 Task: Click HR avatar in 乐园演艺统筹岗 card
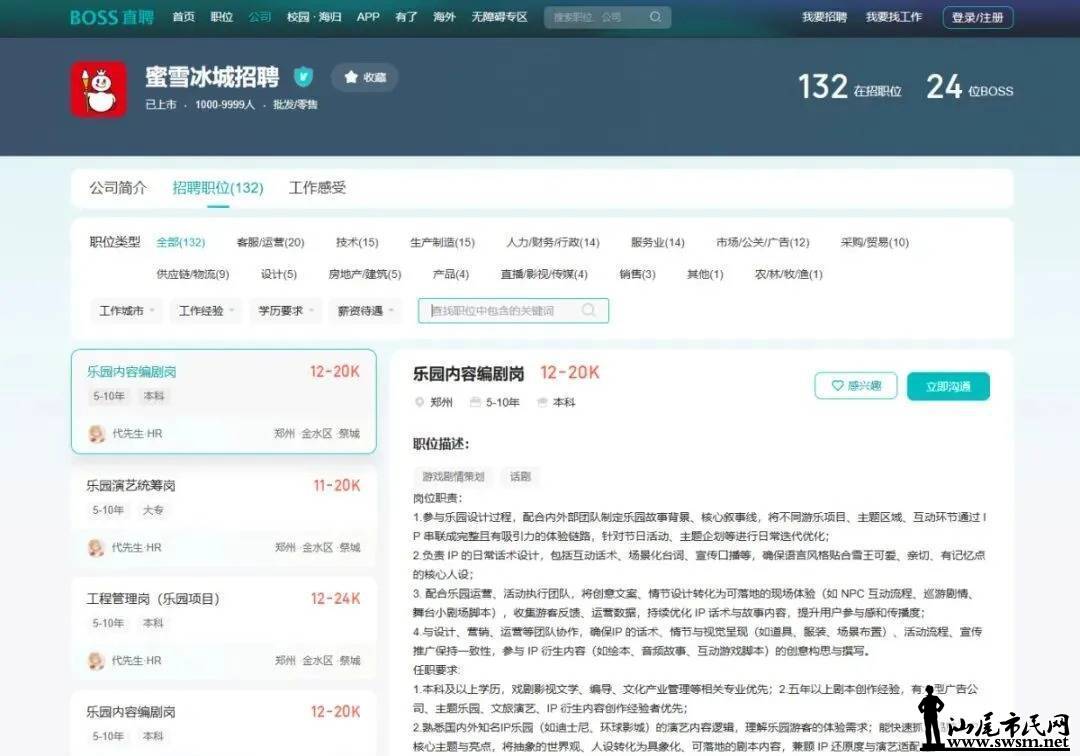[x=97, y=547]
